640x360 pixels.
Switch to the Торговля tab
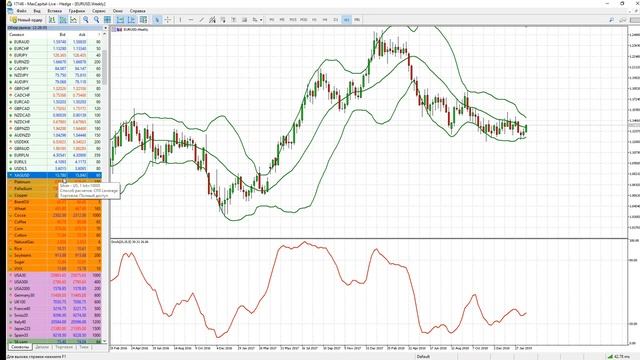click(64, 347)
